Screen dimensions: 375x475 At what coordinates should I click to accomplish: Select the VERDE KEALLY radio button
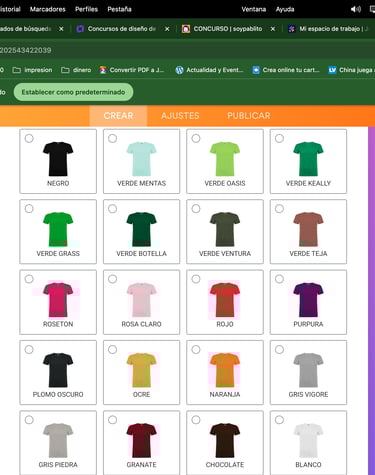click(279, 138)
